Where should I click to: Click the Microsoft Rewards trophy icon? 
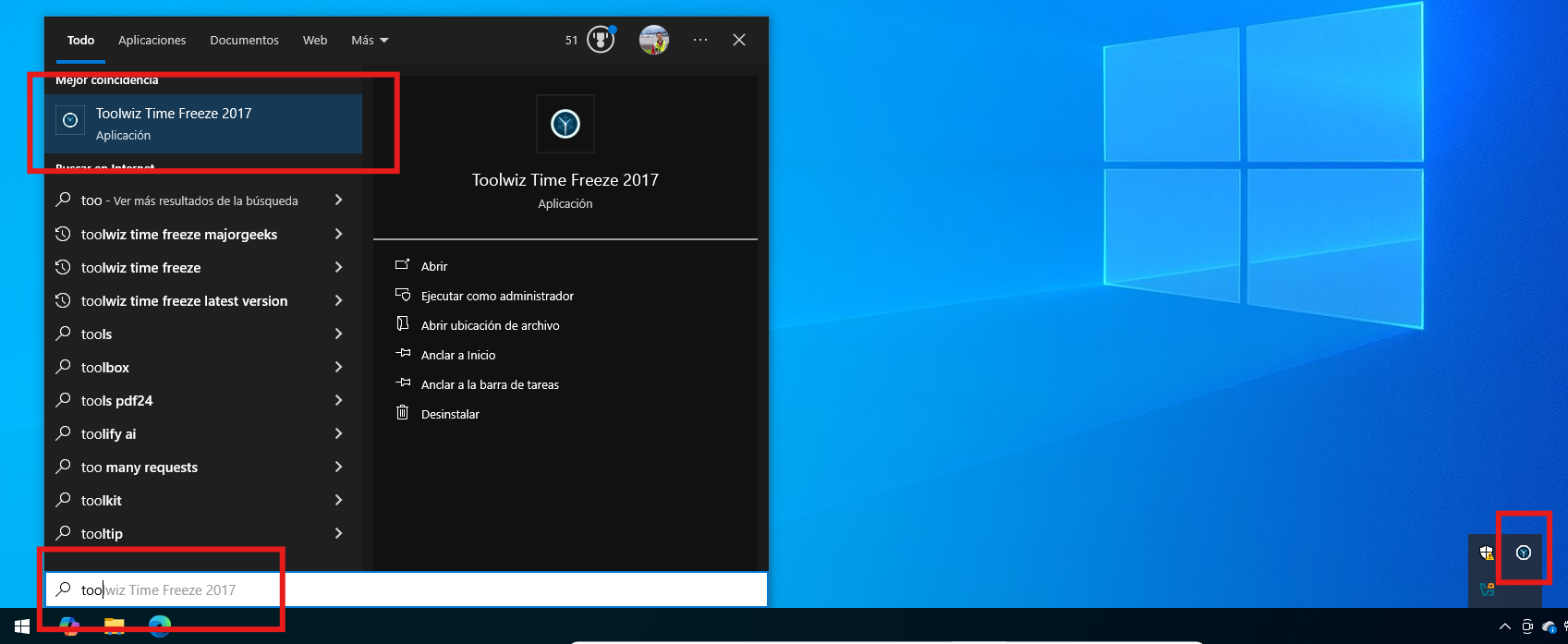pos(601,40)
